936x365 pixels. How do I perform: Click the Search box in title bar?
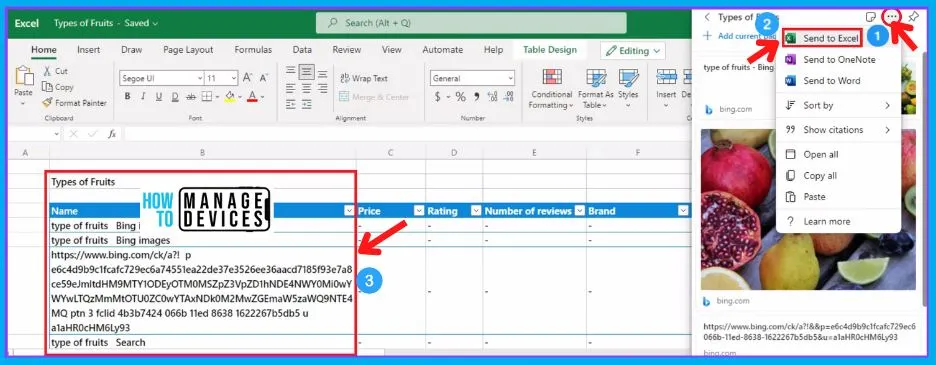pyautogui.click(x=471, y=23)
